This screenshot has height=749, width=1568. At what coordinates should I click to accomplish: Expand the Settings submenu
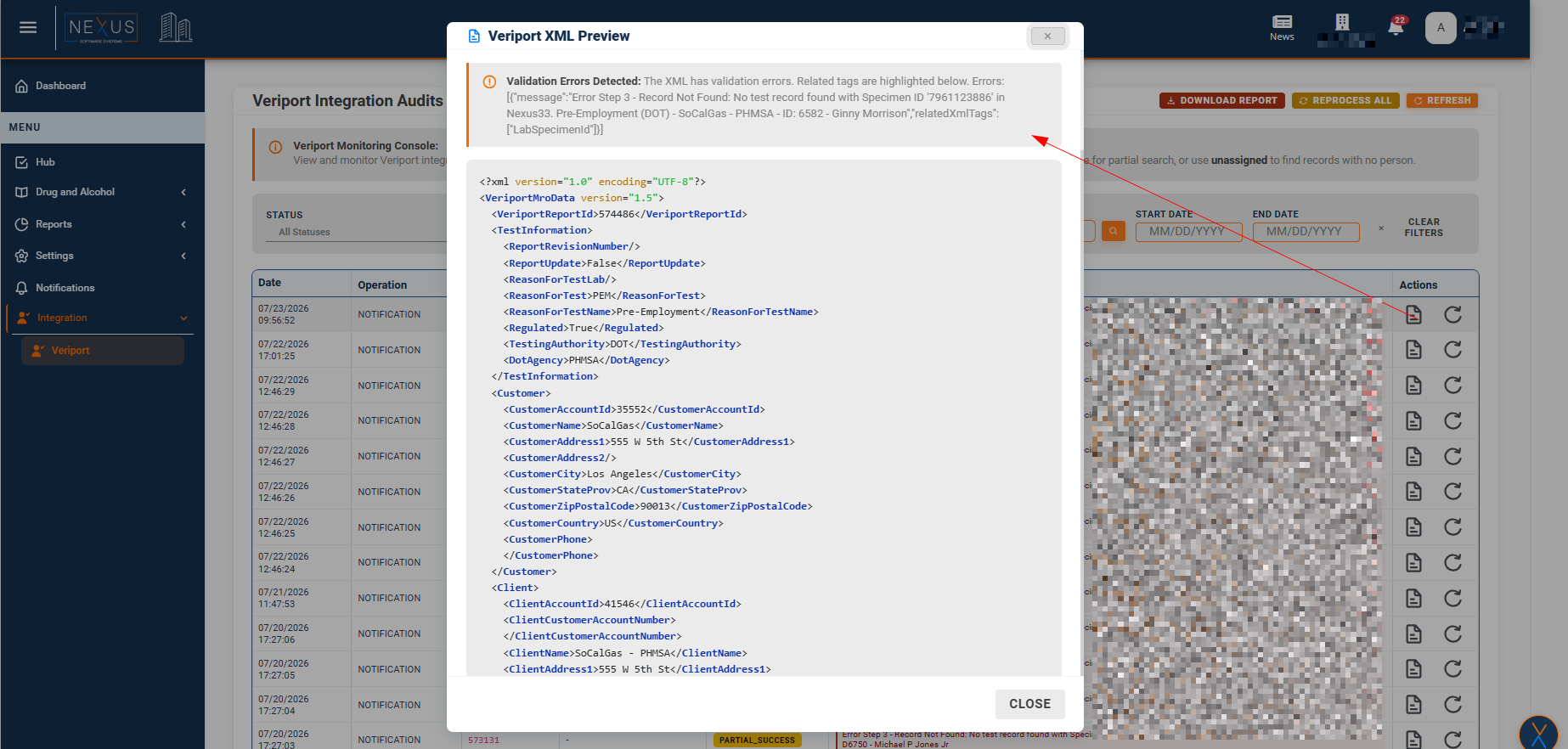tap(102, 256)
